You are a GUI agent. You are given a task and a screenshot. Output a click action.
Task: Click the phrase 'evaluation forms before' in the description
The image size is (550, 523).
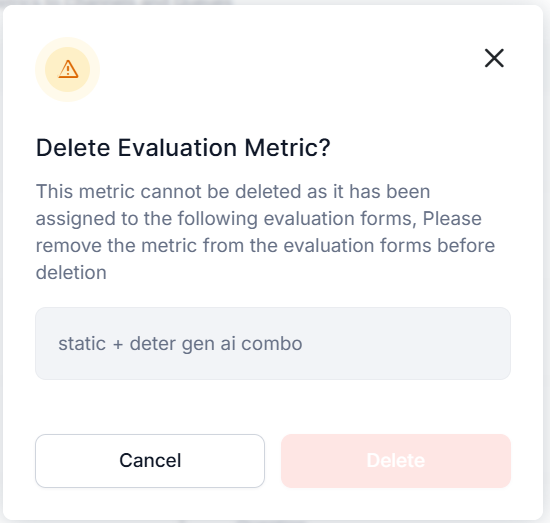[x=389, y=246]
